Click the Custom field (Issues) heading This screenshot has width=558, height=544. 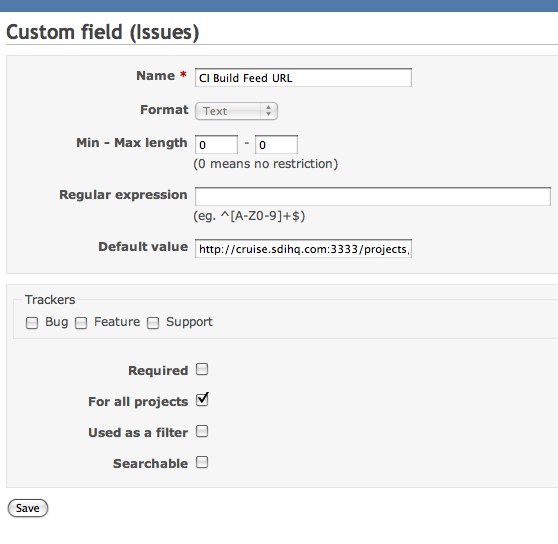pos(102,32)
